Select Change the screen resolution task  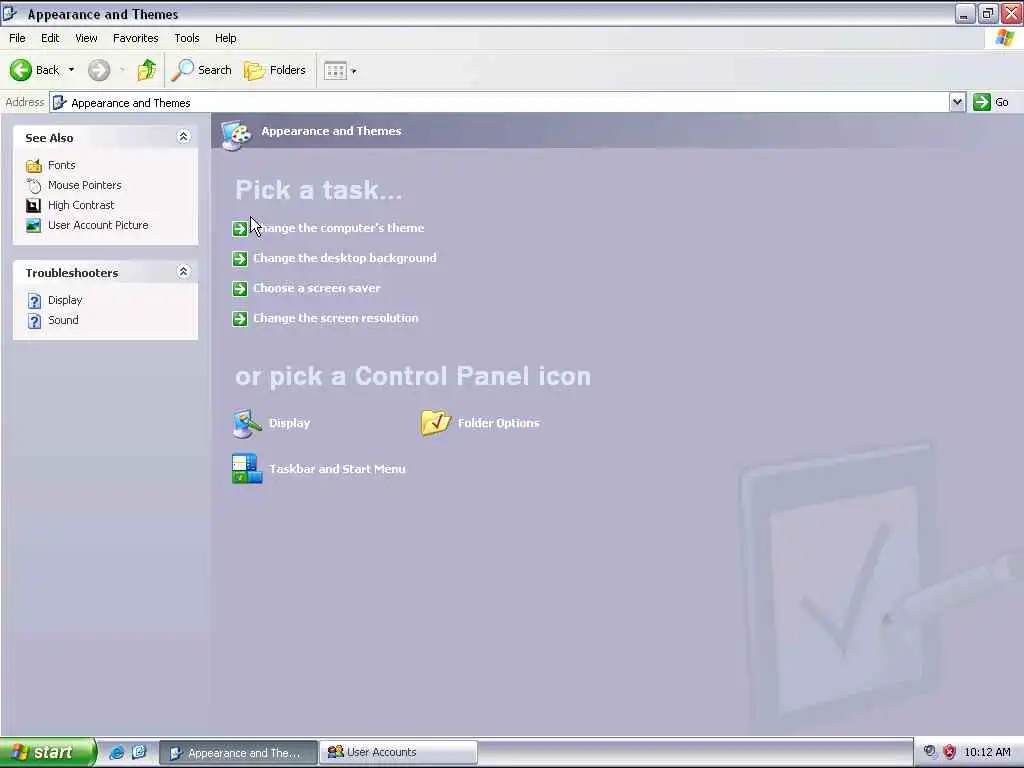point(336,318)
